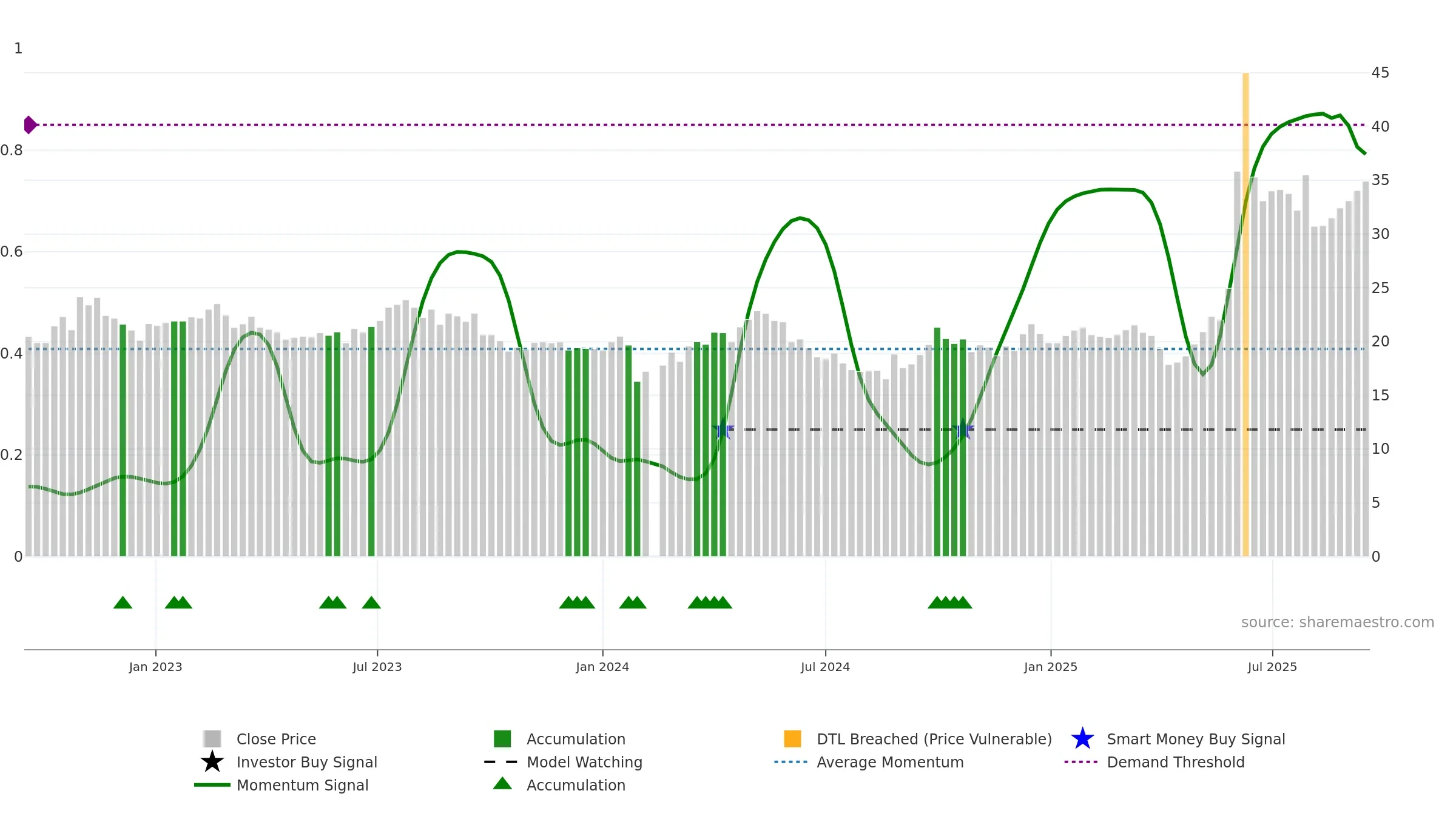Viewport: 1456px width, 819px height.
Task: Toggle Close Price series in legend
Action: [x=276, y=739]
